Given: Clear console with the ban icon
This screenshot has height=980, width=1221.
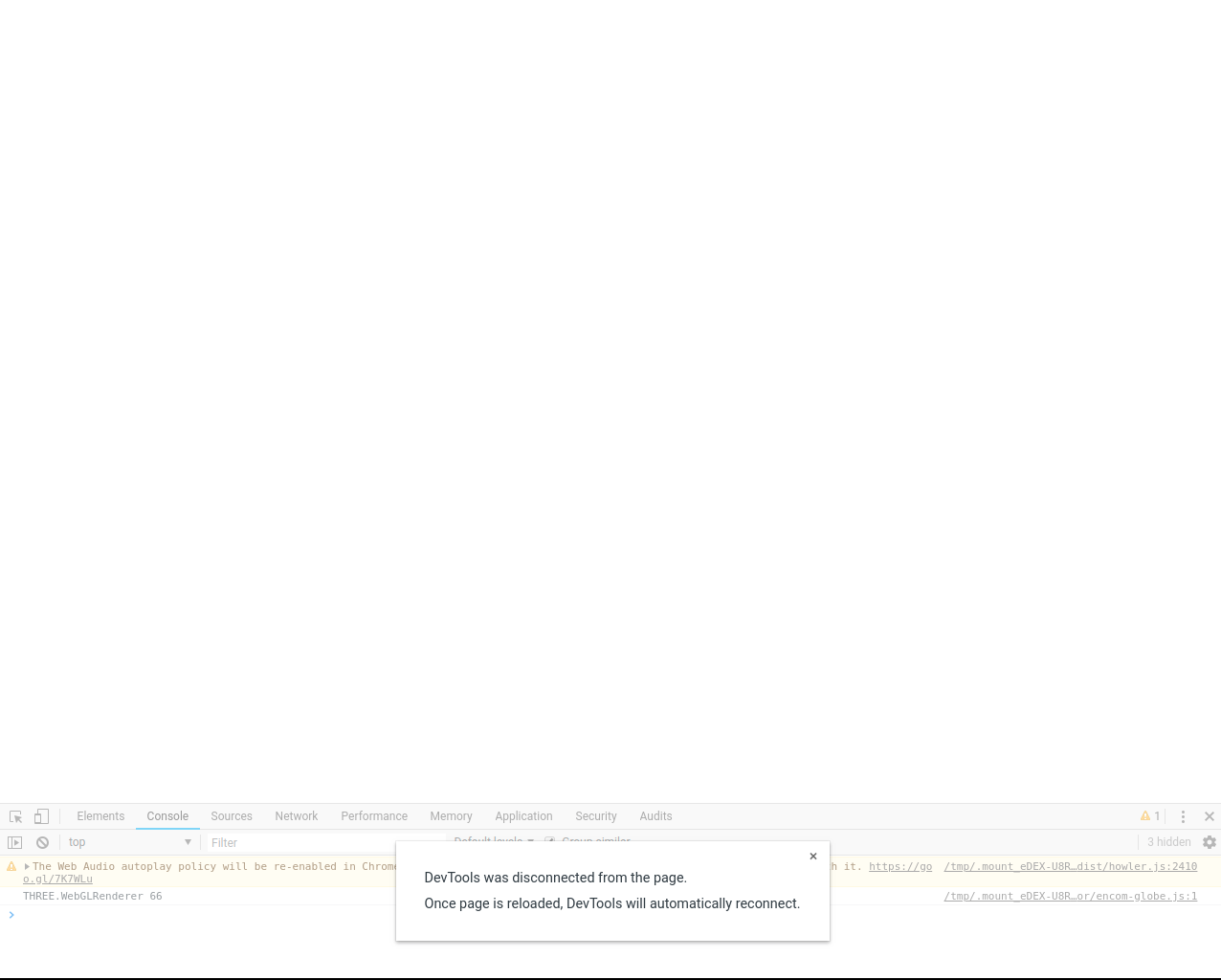Looking at the screenshot, I should pos(42,842).
